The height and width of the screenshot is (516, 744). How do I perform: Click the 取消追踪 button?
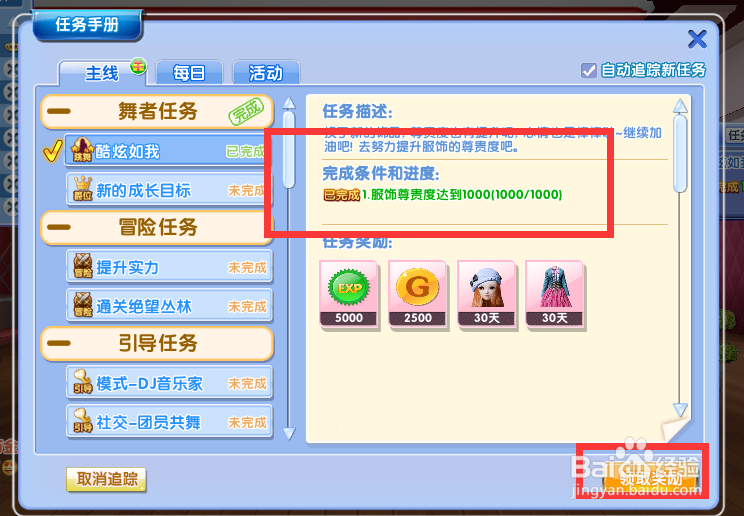[106, 479]
